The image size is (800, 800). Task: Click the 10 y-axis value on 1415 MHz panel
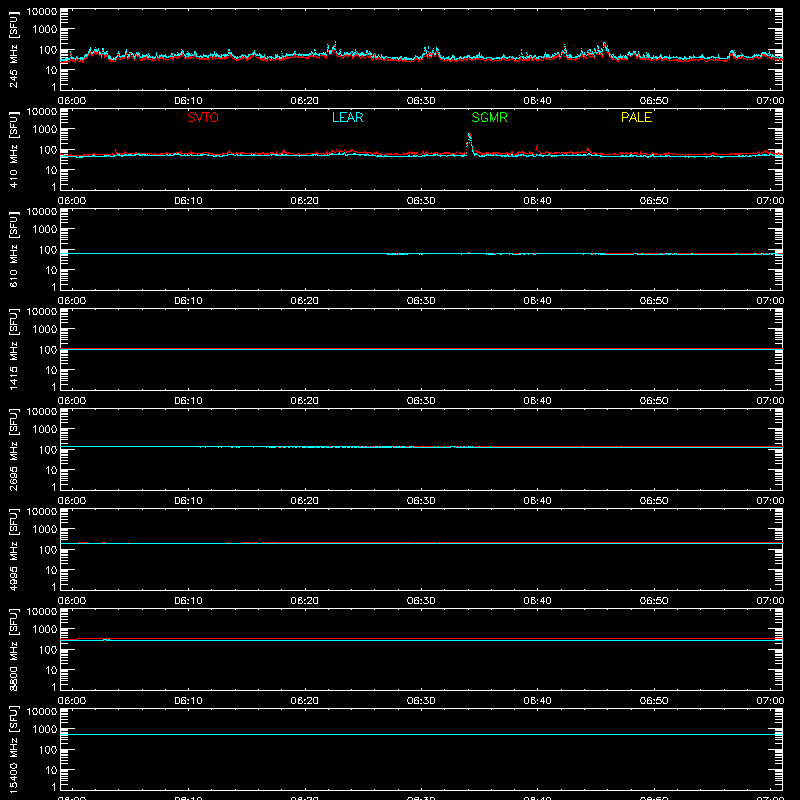[x=51, y=370]
